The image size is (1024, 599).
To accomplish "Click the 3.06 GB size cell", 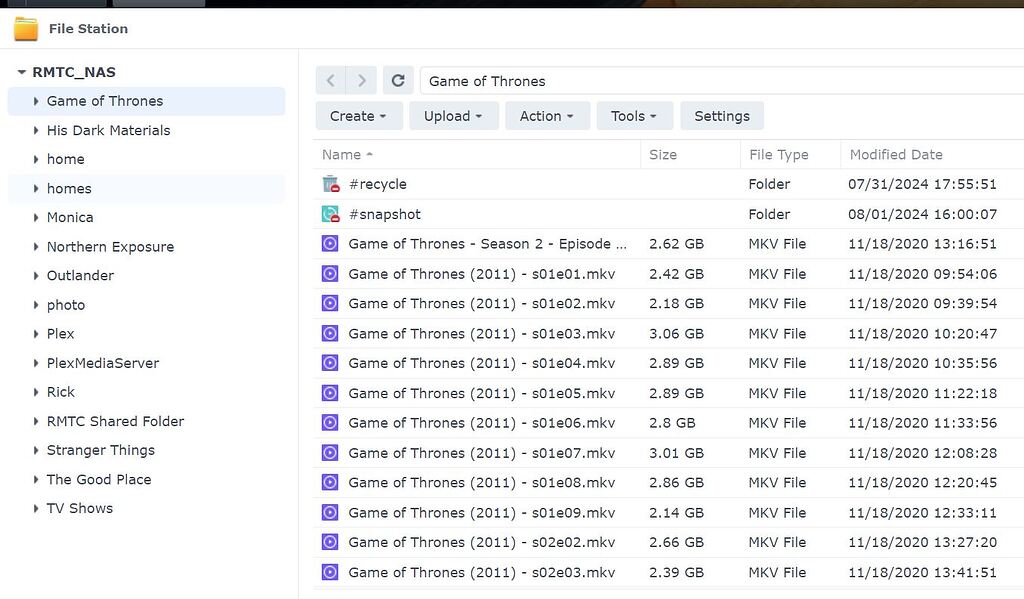I will pos(677,333).
